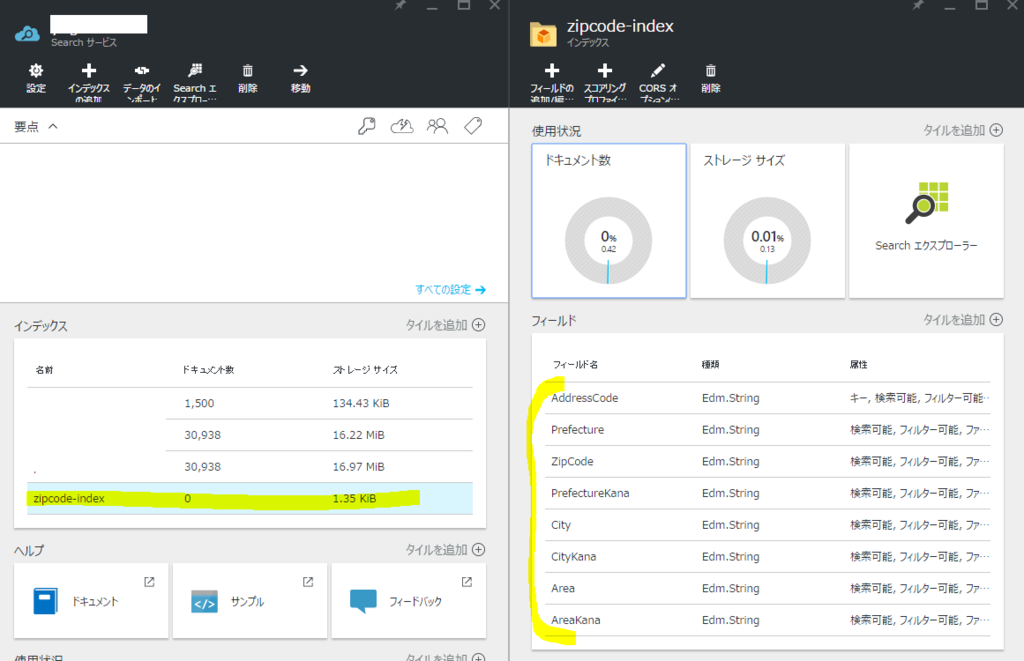Open フィードバック speech bubble tile

click(x=408, y=600)
